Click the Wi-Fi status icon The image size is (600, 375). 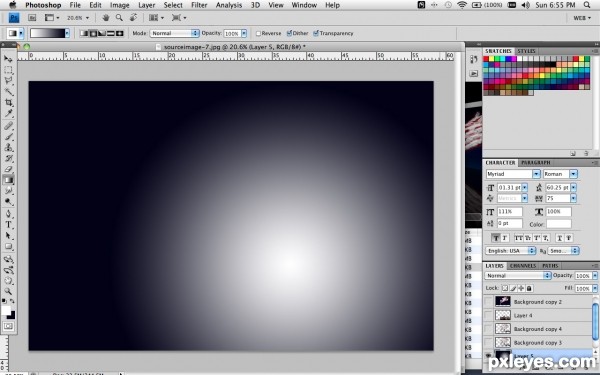pyautogui.click(x=462, y=5)
